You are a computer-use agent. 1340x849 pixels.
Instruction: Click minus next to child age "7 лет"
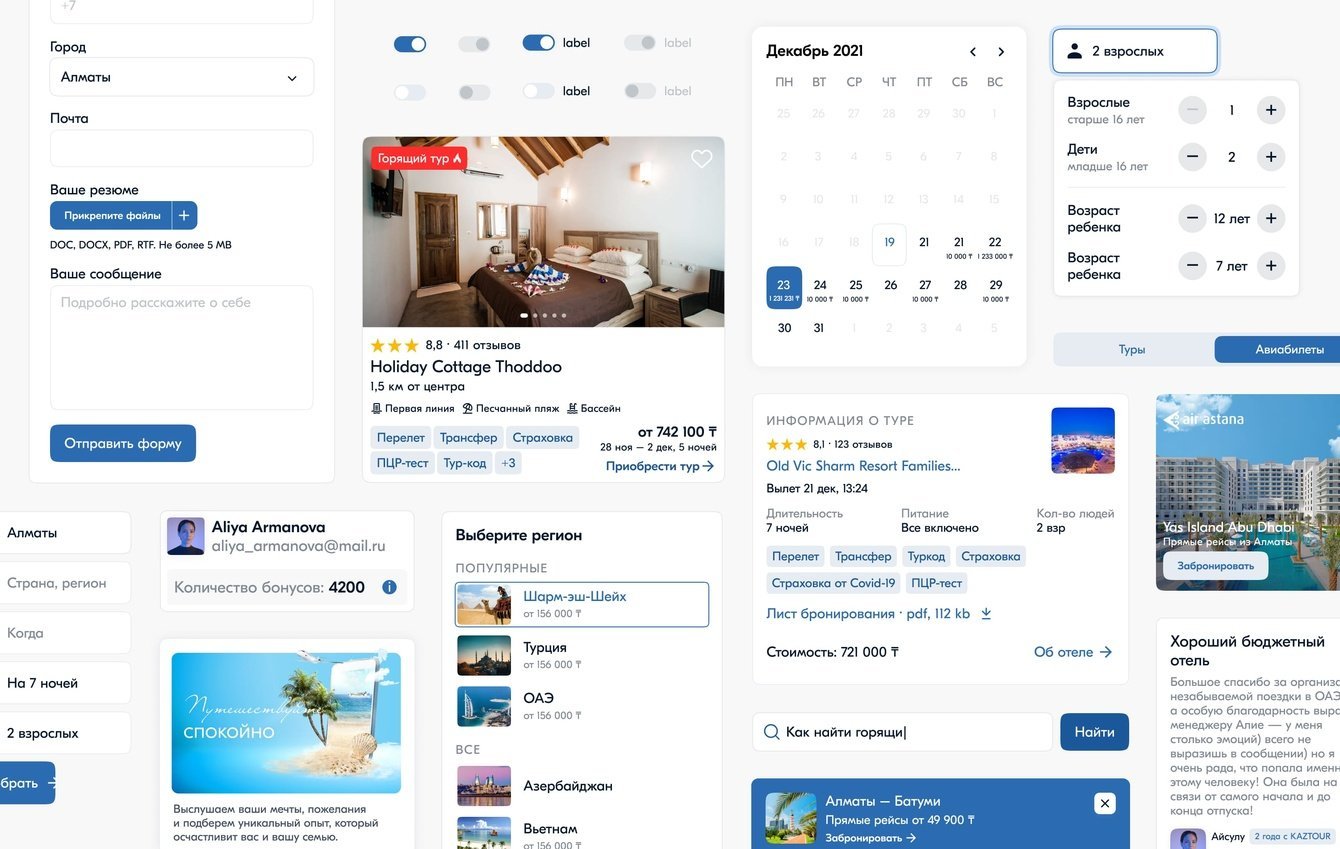[1192, 266]
